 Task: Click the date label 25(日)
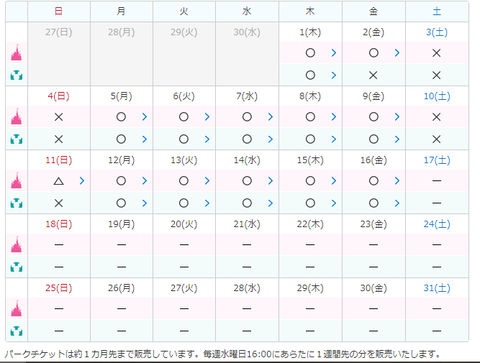point(59,288)
